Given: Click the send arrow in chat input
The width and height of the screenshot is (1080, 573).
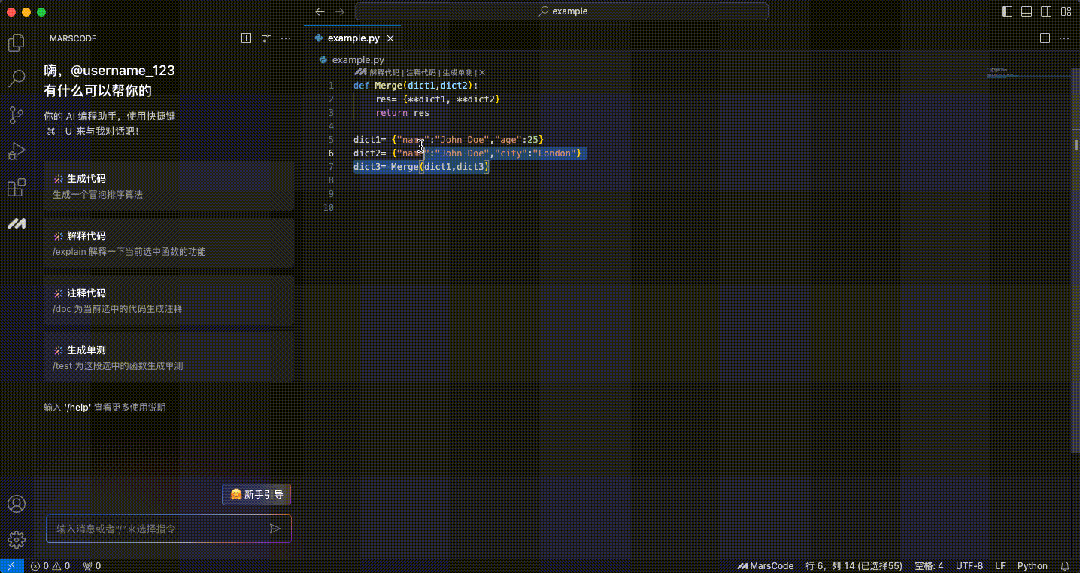Looking at the screenshot, I should (x=275, y=528).
